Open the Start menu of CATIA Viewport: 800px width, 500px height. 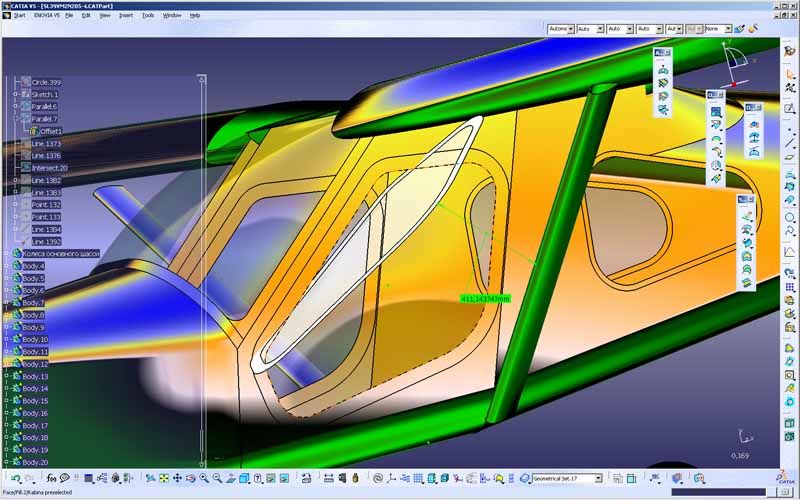click(19, 16)
